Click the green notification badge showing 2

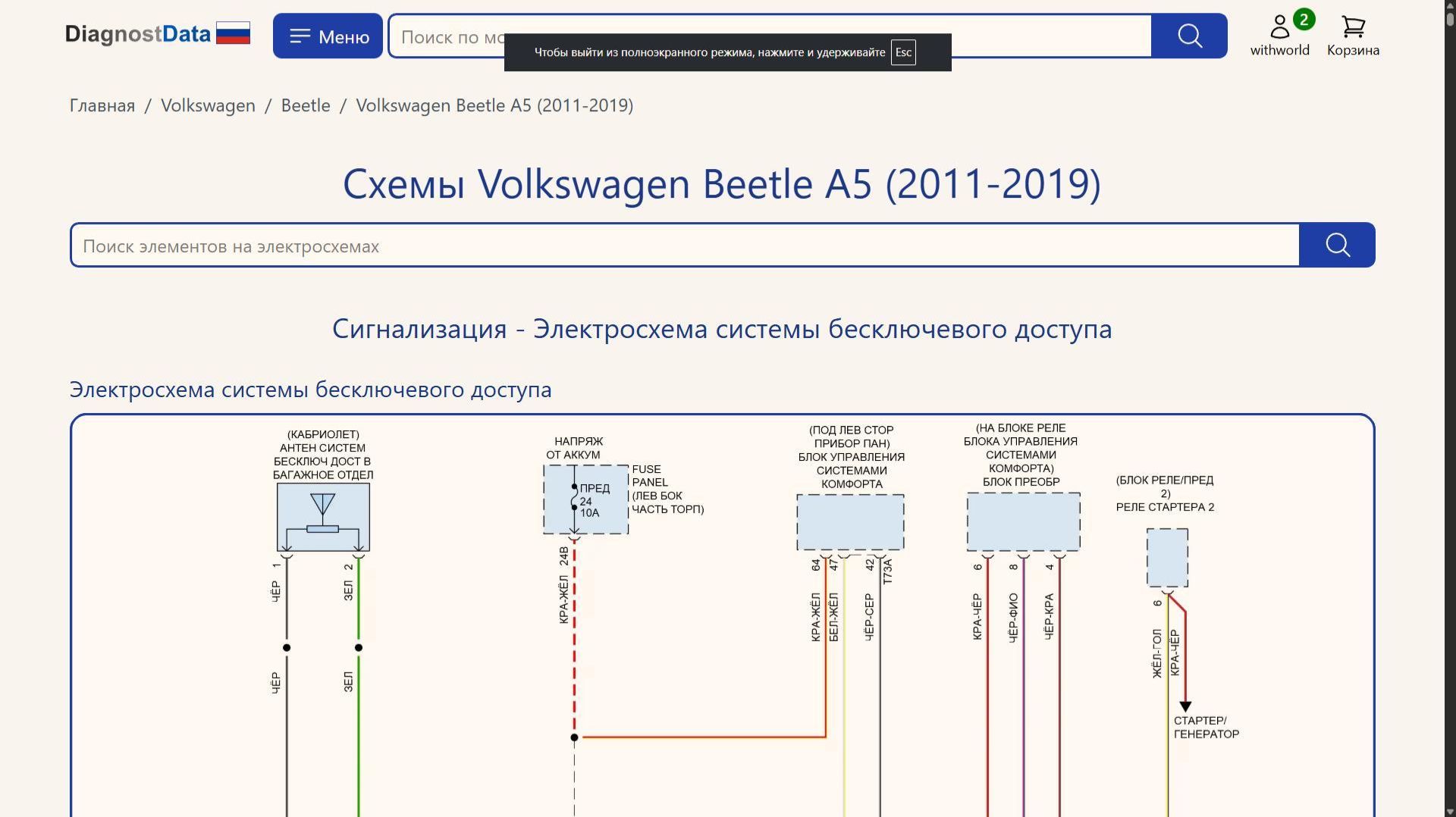click(1305, 20)
